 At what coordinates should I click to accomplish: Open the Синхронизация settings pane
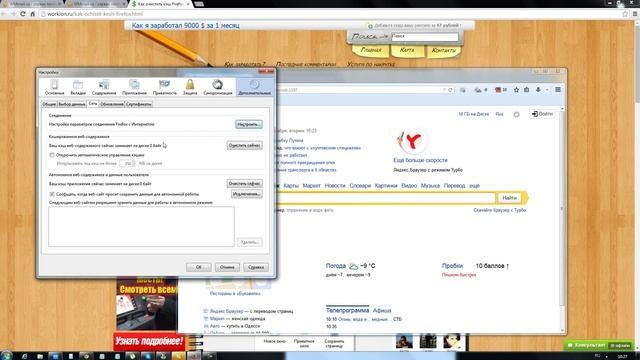coord(218,87)
